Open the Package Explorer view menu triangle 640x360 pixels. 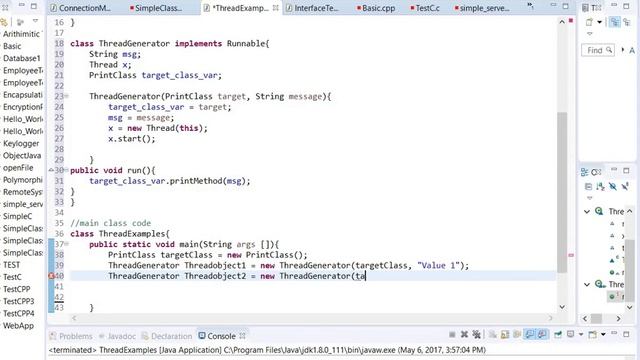(x=36, y=21)
